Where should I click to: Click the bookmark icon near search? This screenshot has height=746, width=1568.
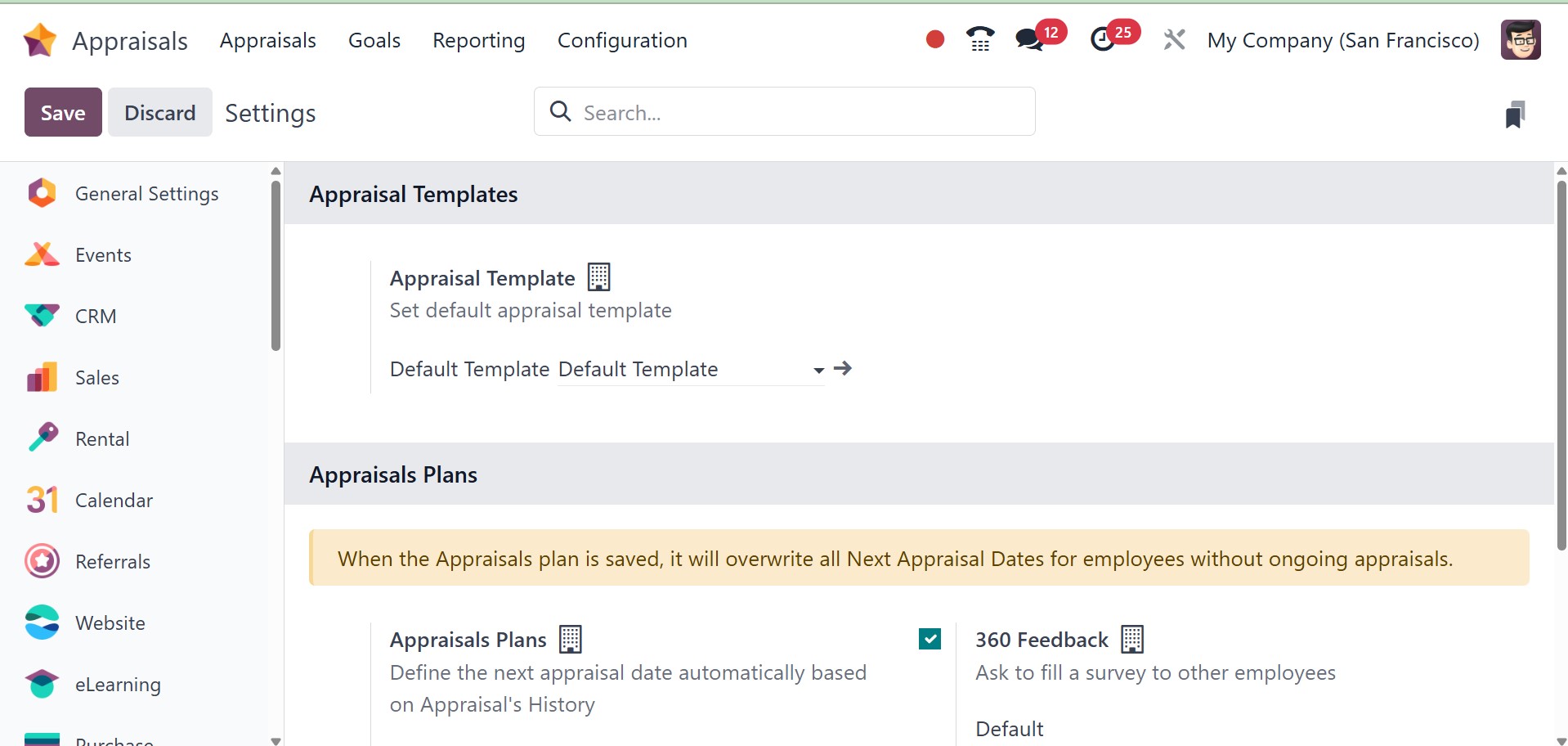[1515, 115]
